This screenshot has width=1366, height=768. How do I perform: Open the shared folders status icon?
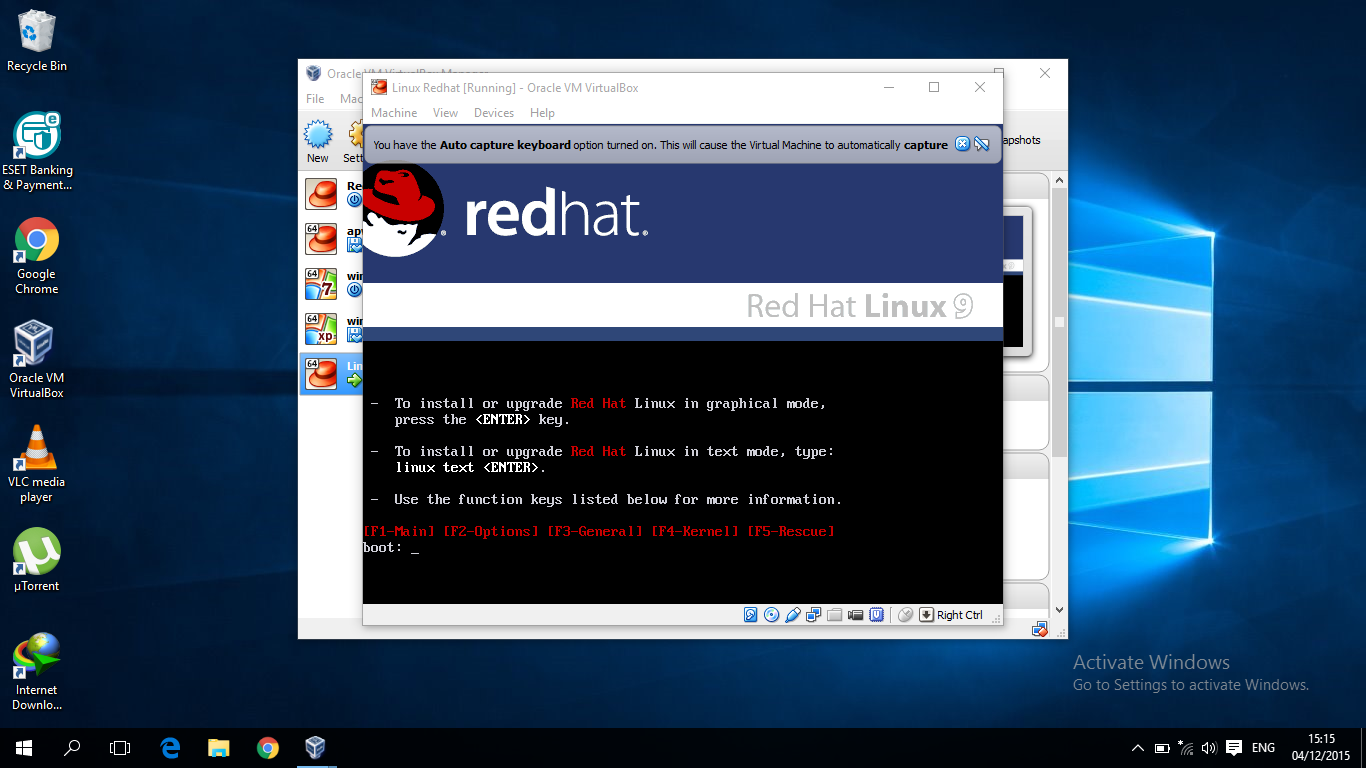835,614
